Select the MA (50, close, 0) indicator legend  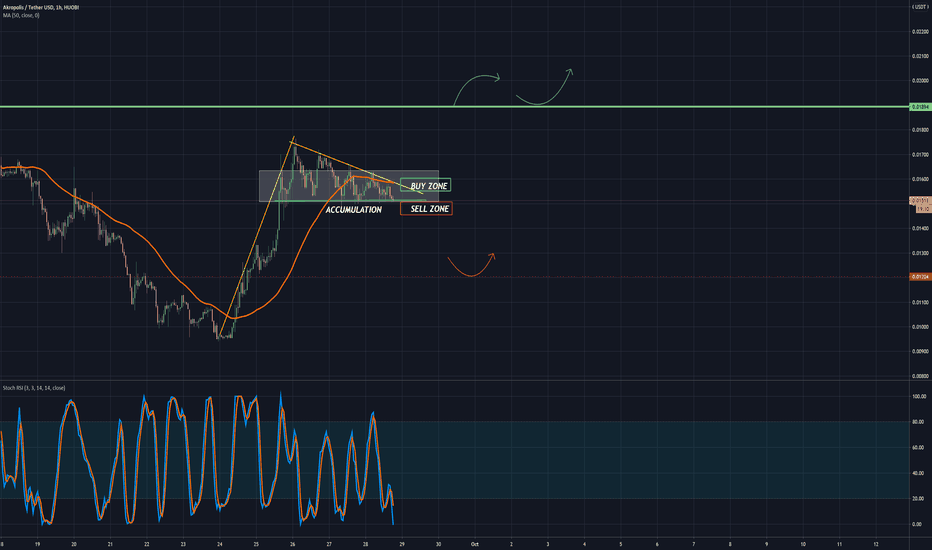pyautogui.click(x=21, y=15)
